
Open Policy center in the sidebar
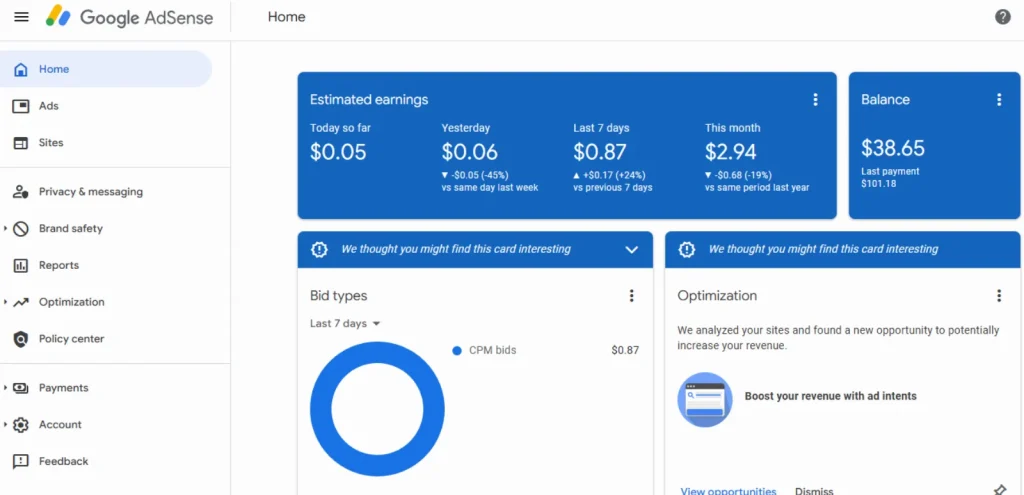click(71, 339)
